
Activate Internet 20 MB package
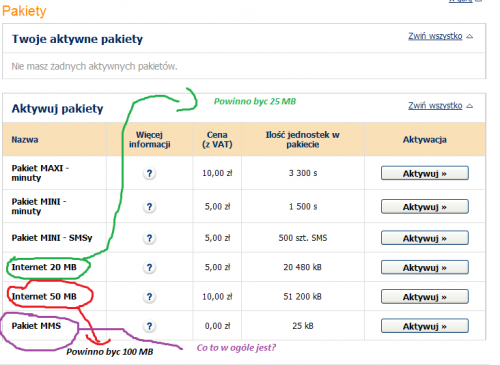tap(425, 267)
